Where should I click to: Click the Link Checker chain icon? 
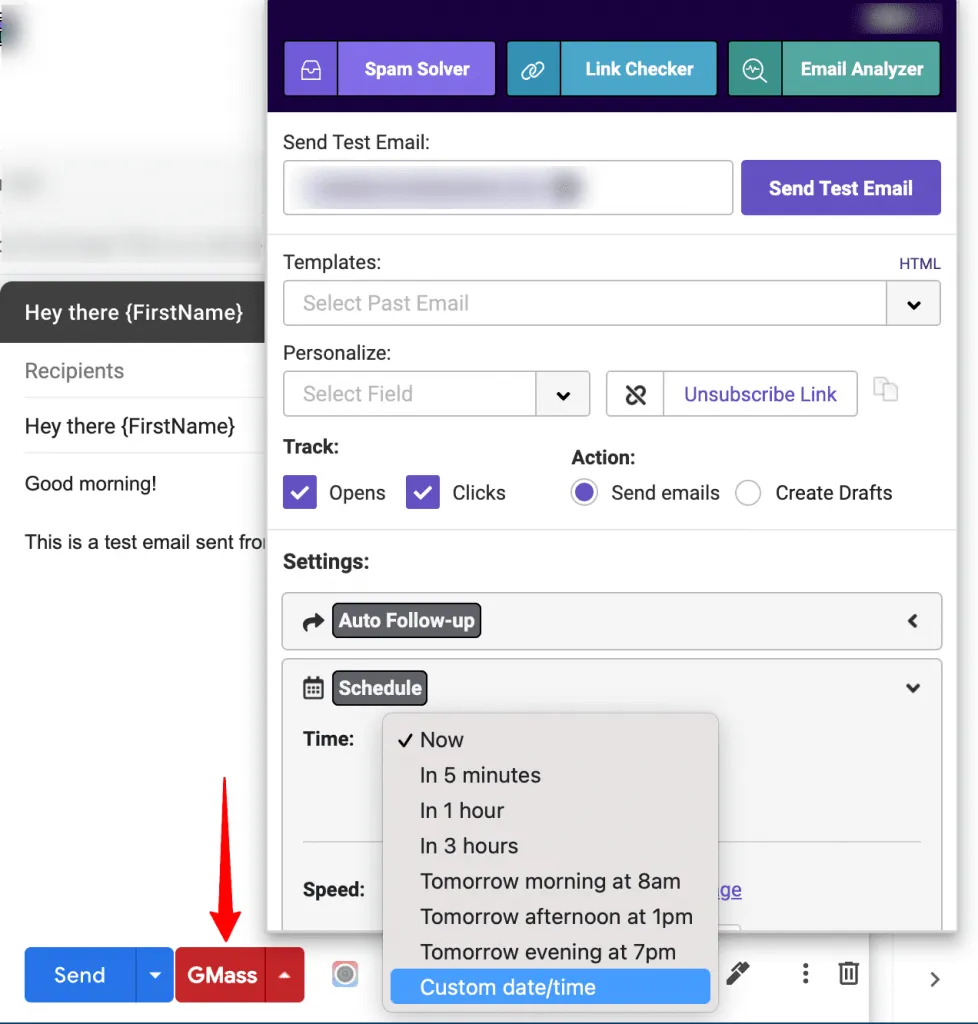(x=533, y=69)
